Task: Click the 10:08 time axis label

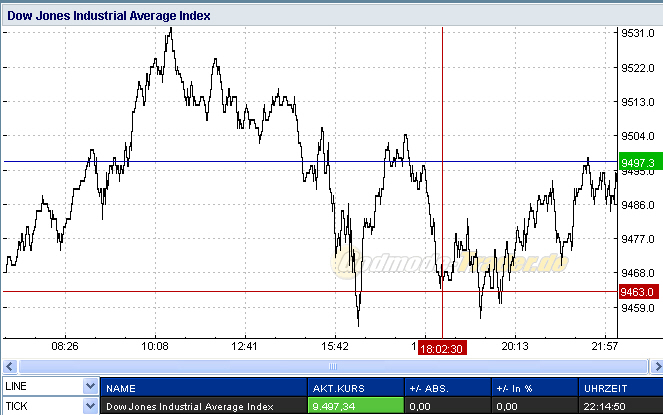Action: coord(155,346)
